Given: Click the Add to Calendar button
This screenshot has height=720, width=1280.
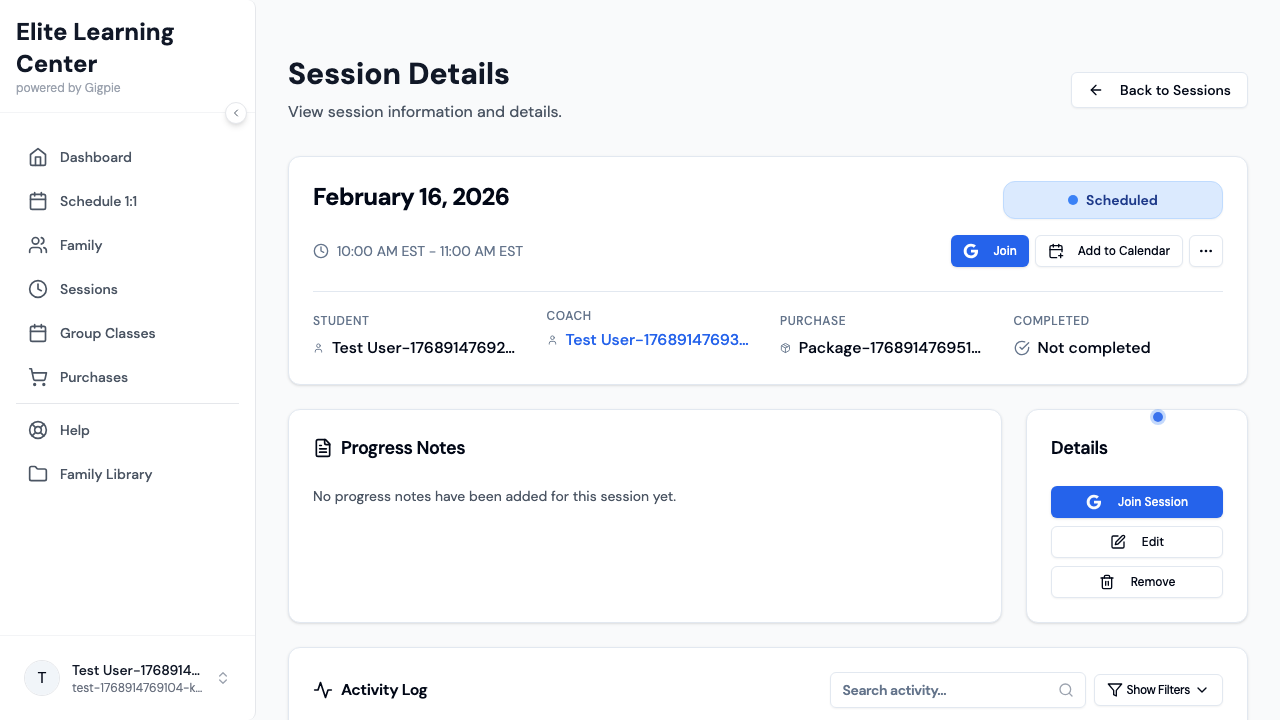Looking at the screenshot, I should coord(1109,251).
